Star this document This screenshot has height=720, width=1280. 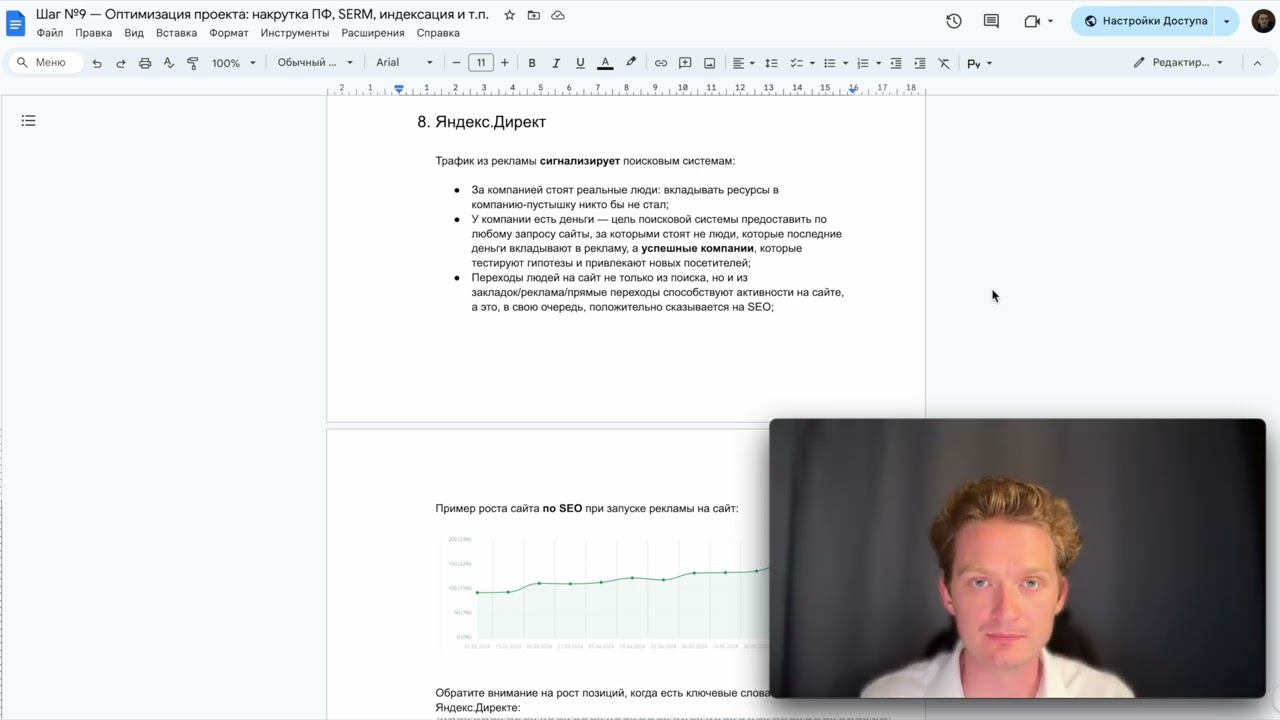click(x=510, y=15)
